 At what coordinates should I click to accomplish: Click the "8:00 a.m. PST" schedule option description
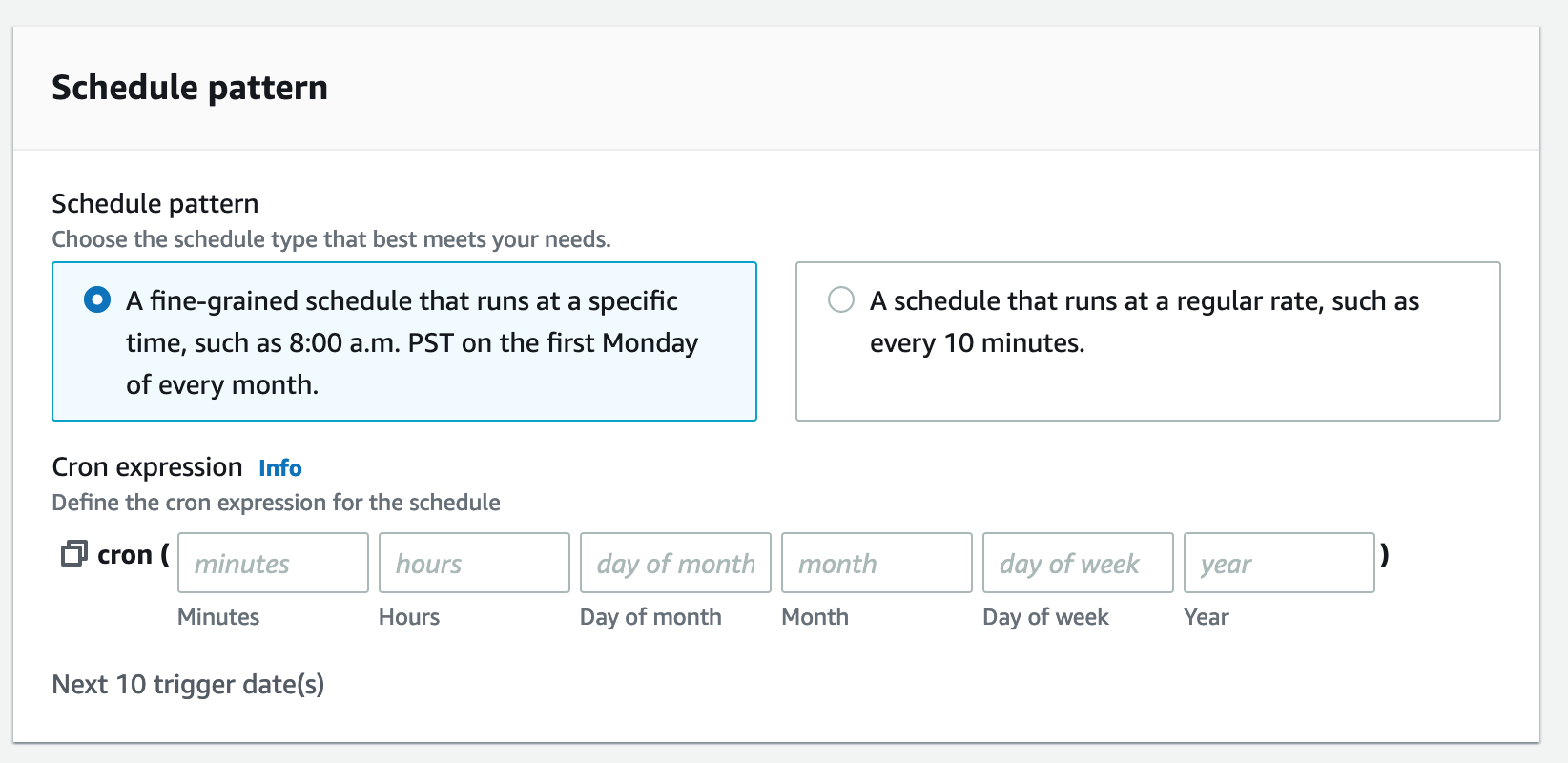pyautogui.click(x=411, y=342)
